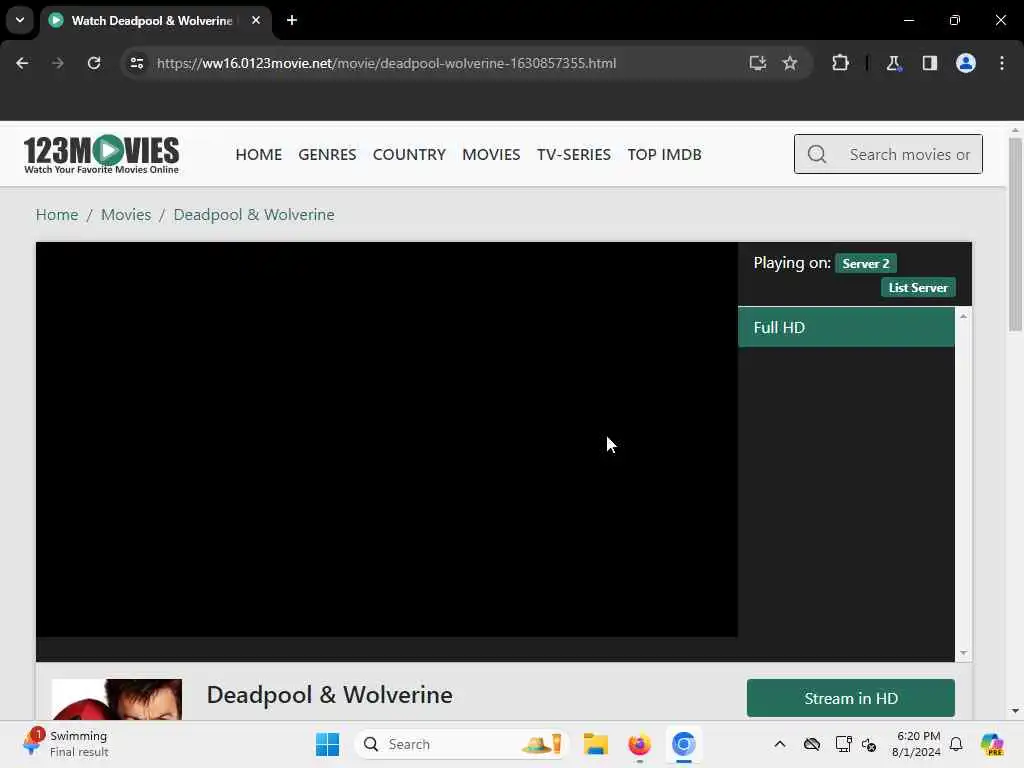Open the notifications bell icon
The width and height of the screenshot is (1024, 768).
click(x=956, y=744)
